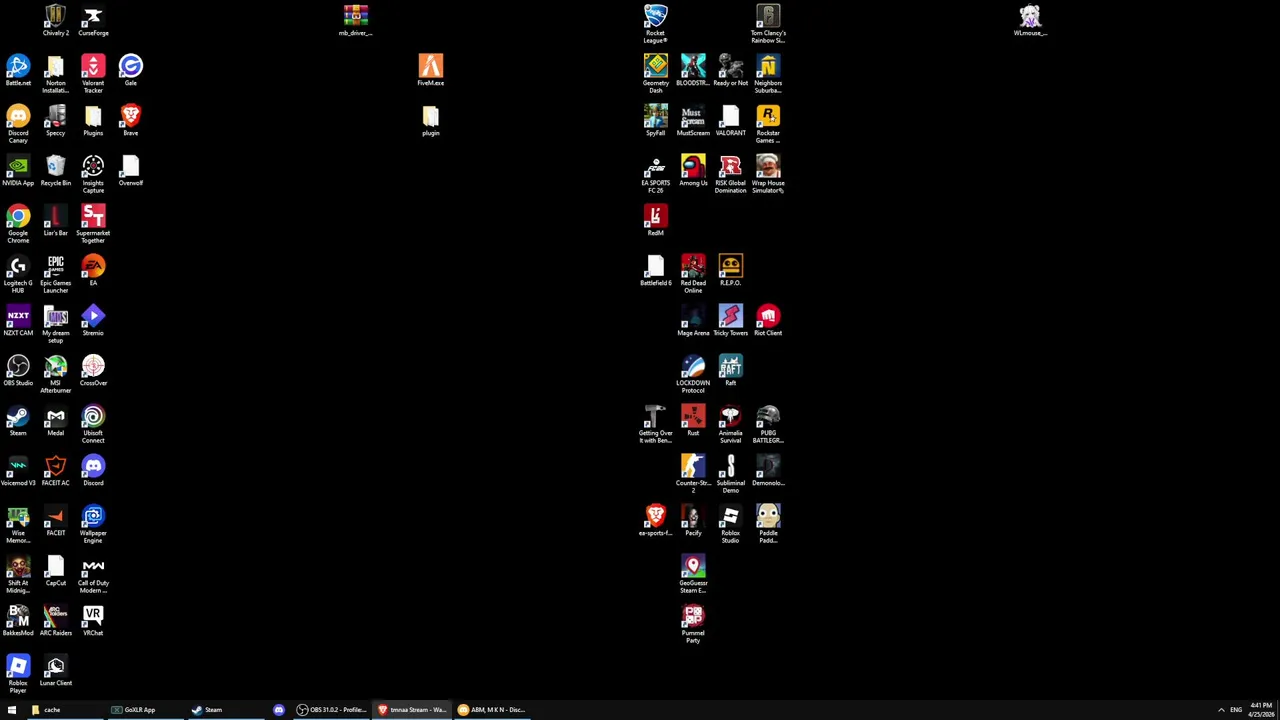Click the Among Us icon
The image size is (1280, 720).
(x=693, y=170)
